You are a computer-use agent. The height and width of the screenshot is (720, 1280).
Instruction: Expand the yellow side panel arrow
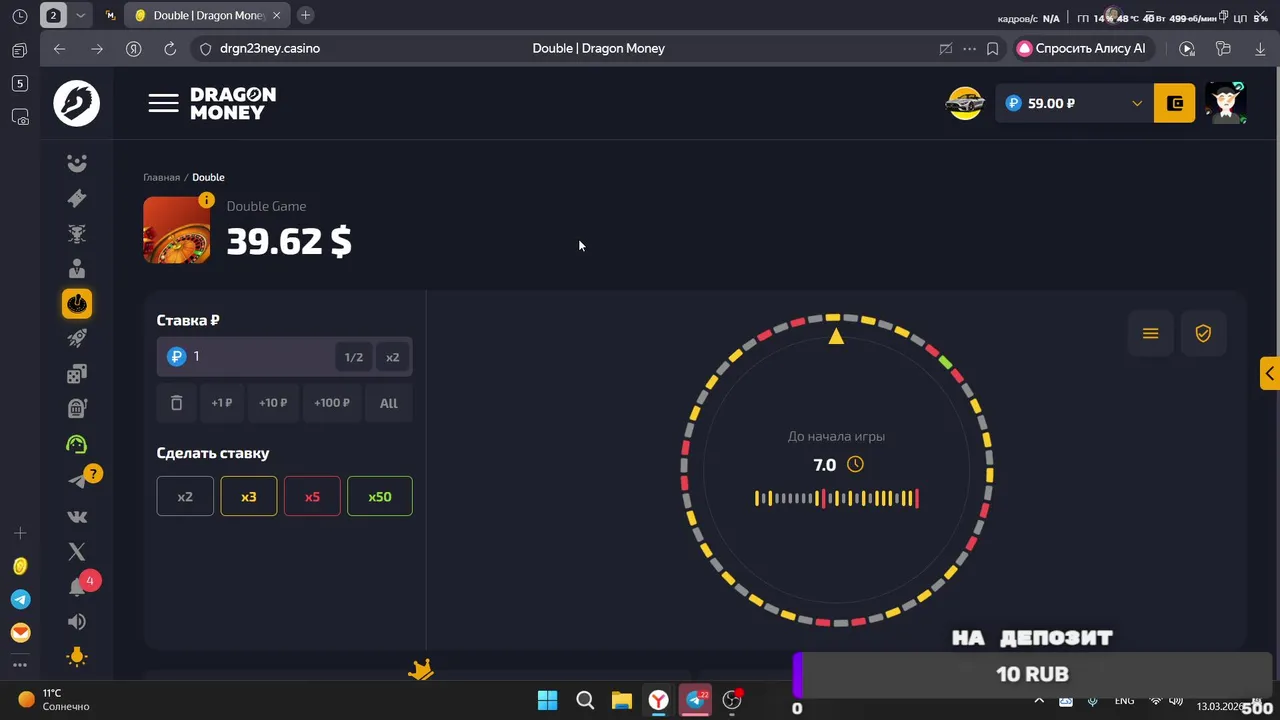click(x=1270, y=373)
